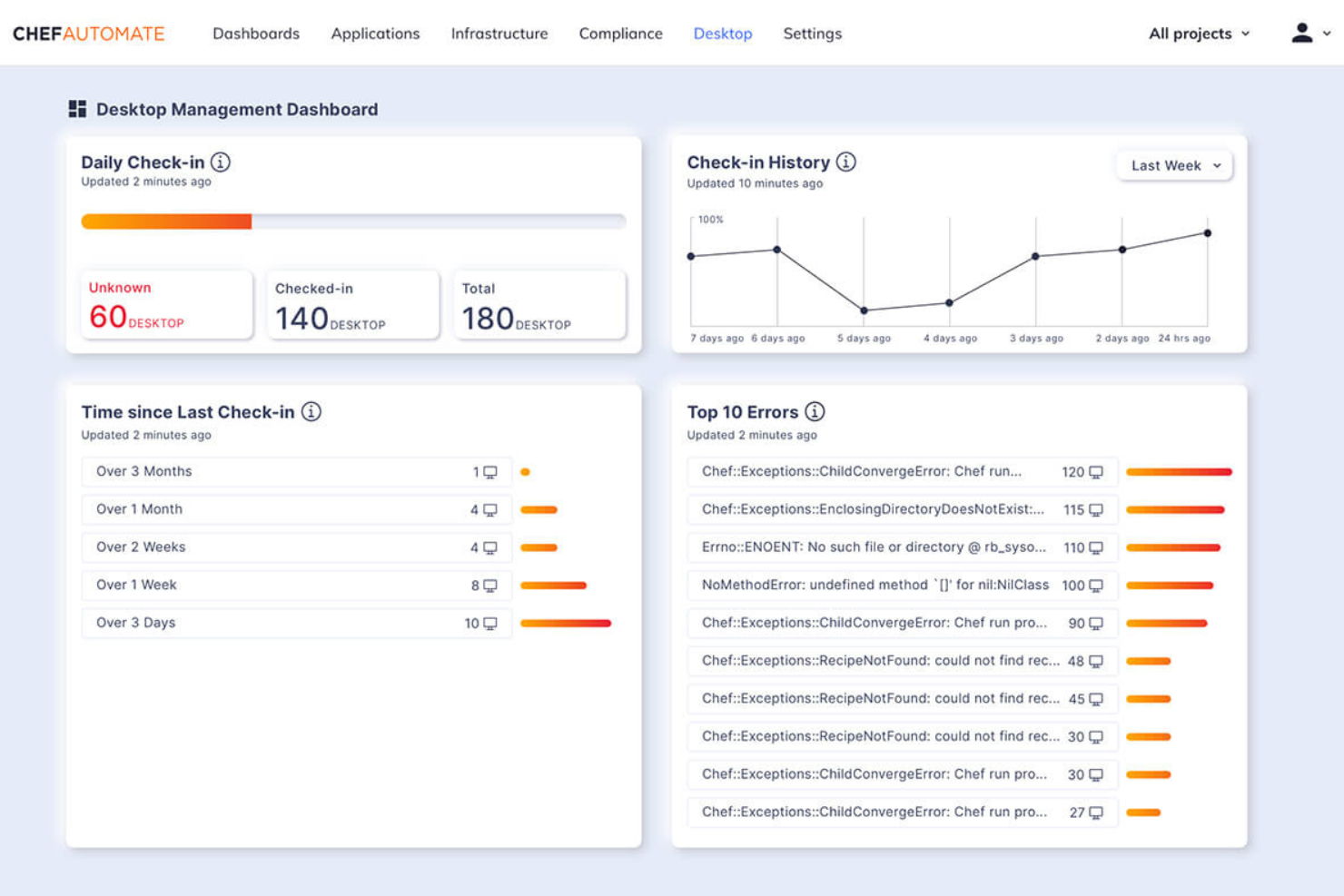Open the Top 10 Errors info tooltip
The image size is (1344, 896).
(x=815, y=411)
